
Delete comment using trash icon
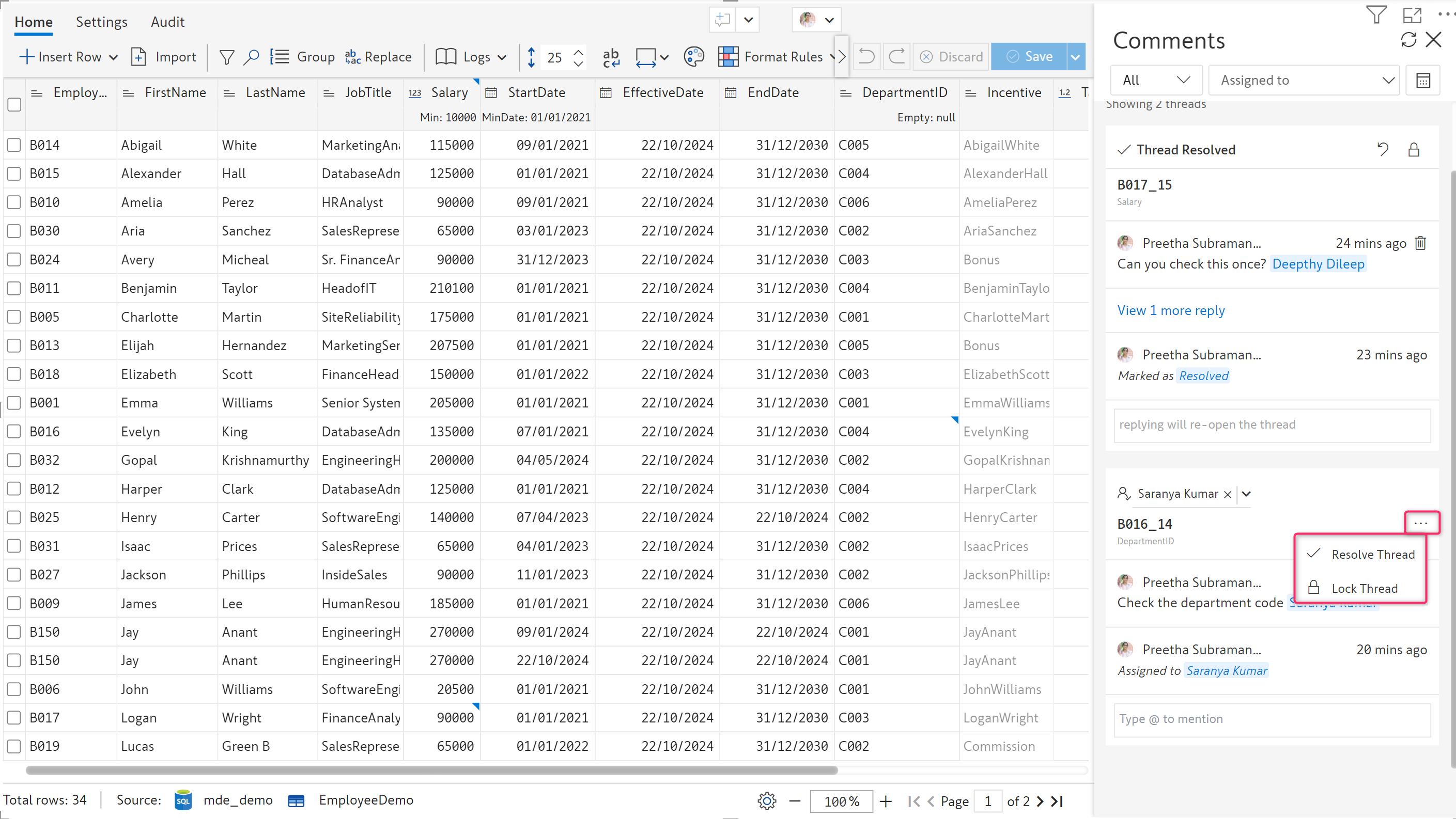[x=1420, y=243]
